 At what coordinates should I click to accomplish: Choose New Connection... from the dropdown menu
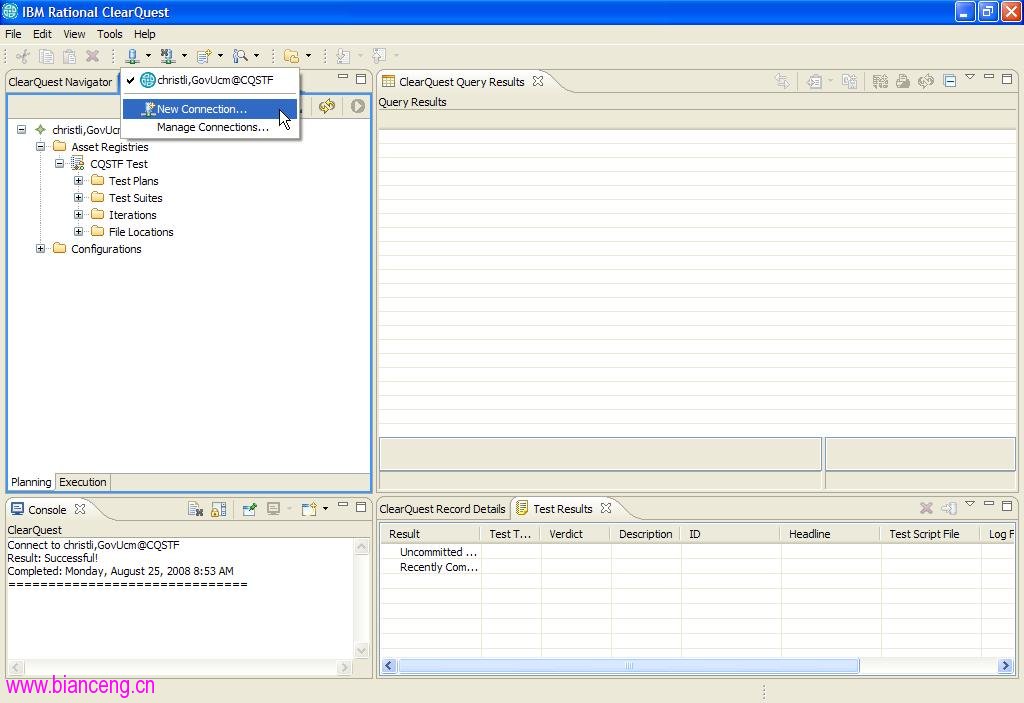click(x=210, y=109)
